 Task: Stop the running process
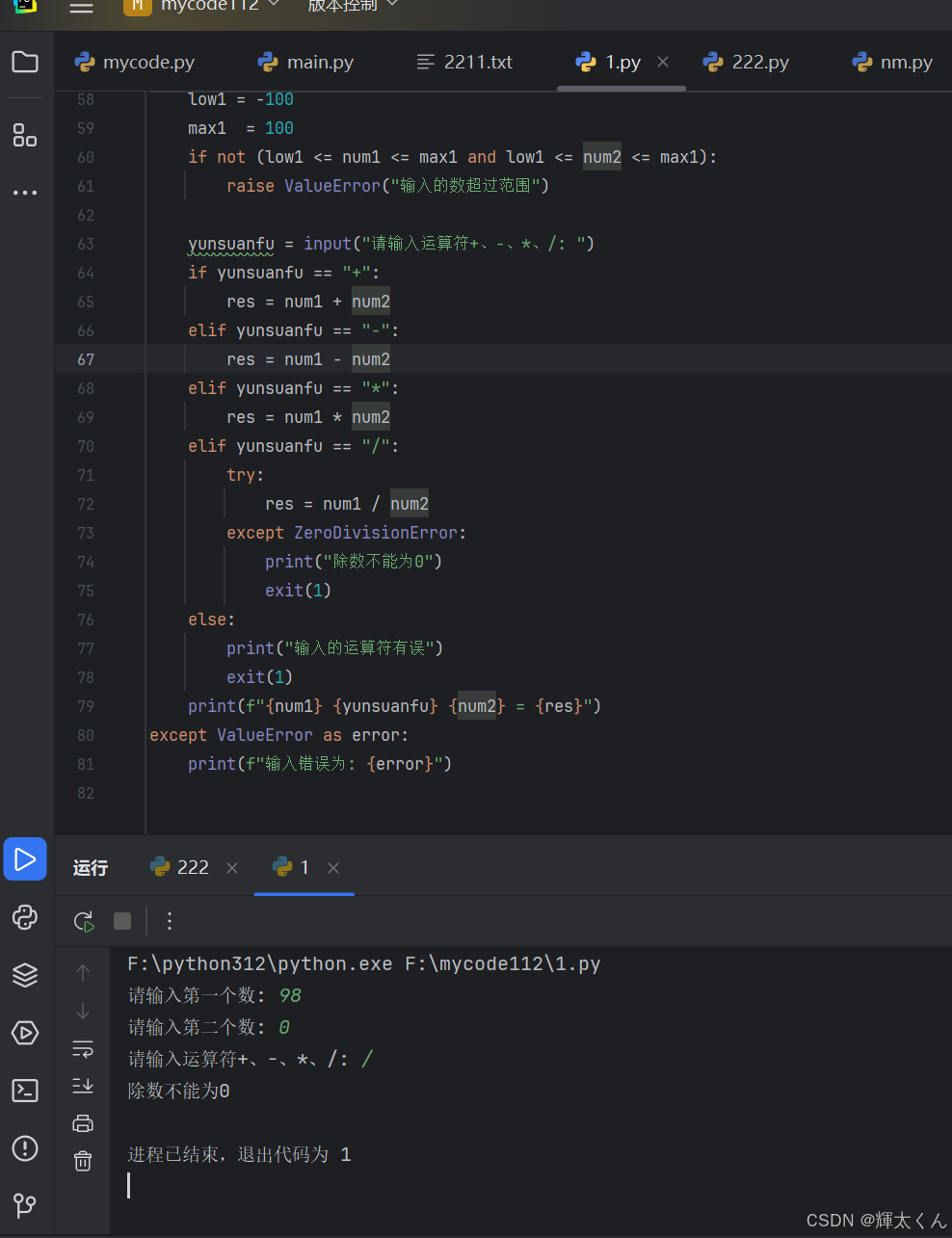(x=122, y=921)
